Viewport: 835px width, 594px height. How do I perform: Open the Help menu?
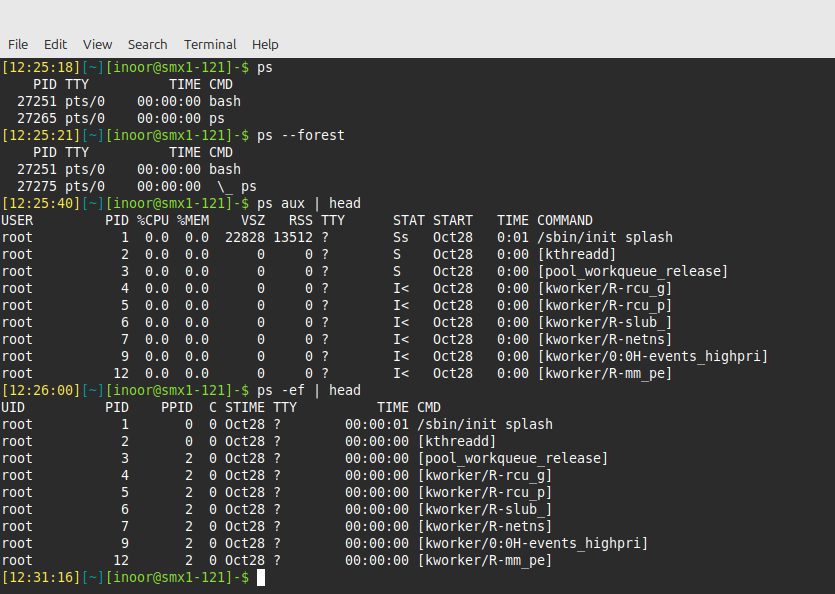pyautogui.click(x=265, y=44)
